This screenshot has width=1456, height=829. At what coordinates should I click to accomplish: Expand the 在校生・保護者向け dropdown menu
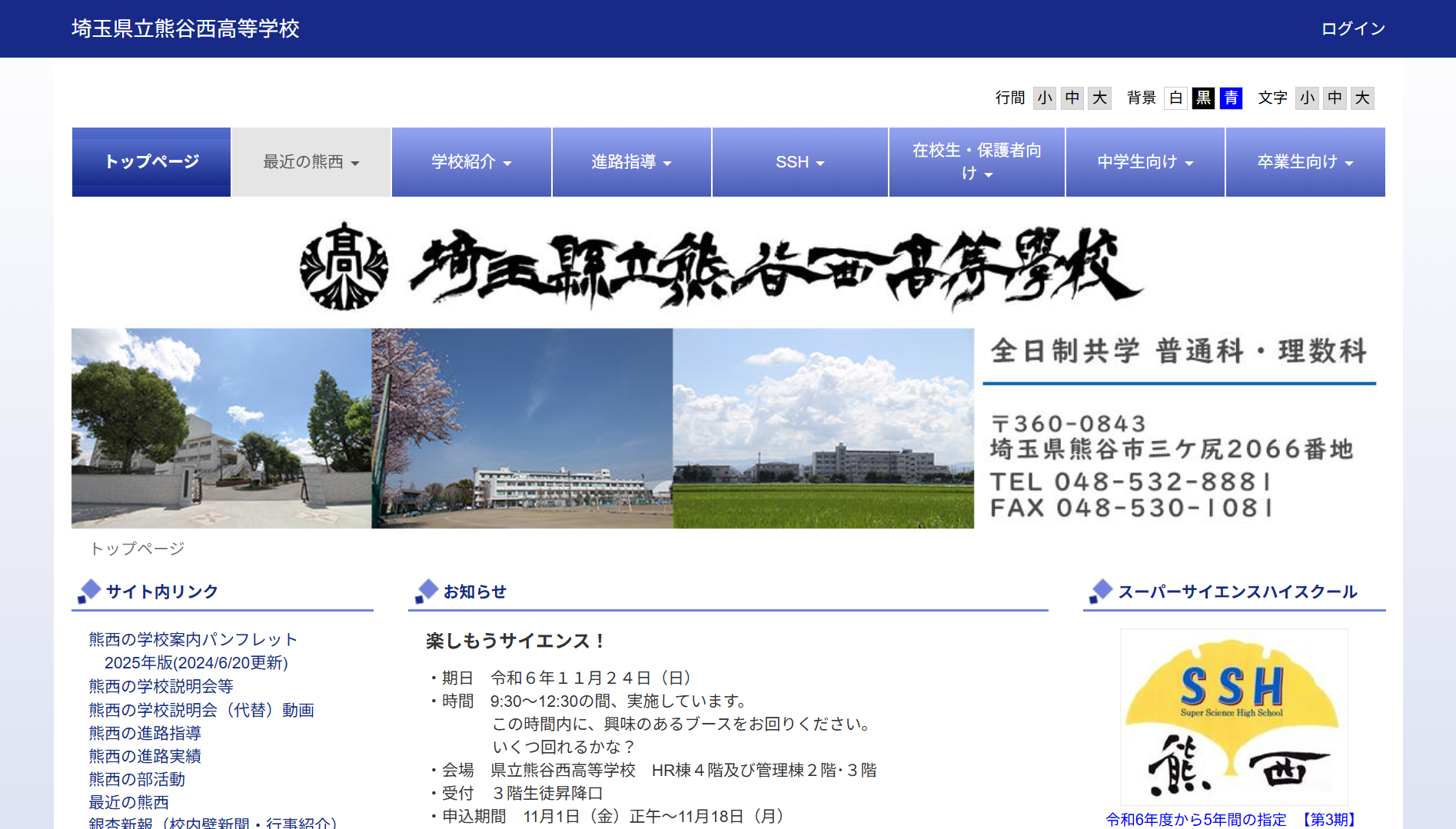click(x=976, y=162)
